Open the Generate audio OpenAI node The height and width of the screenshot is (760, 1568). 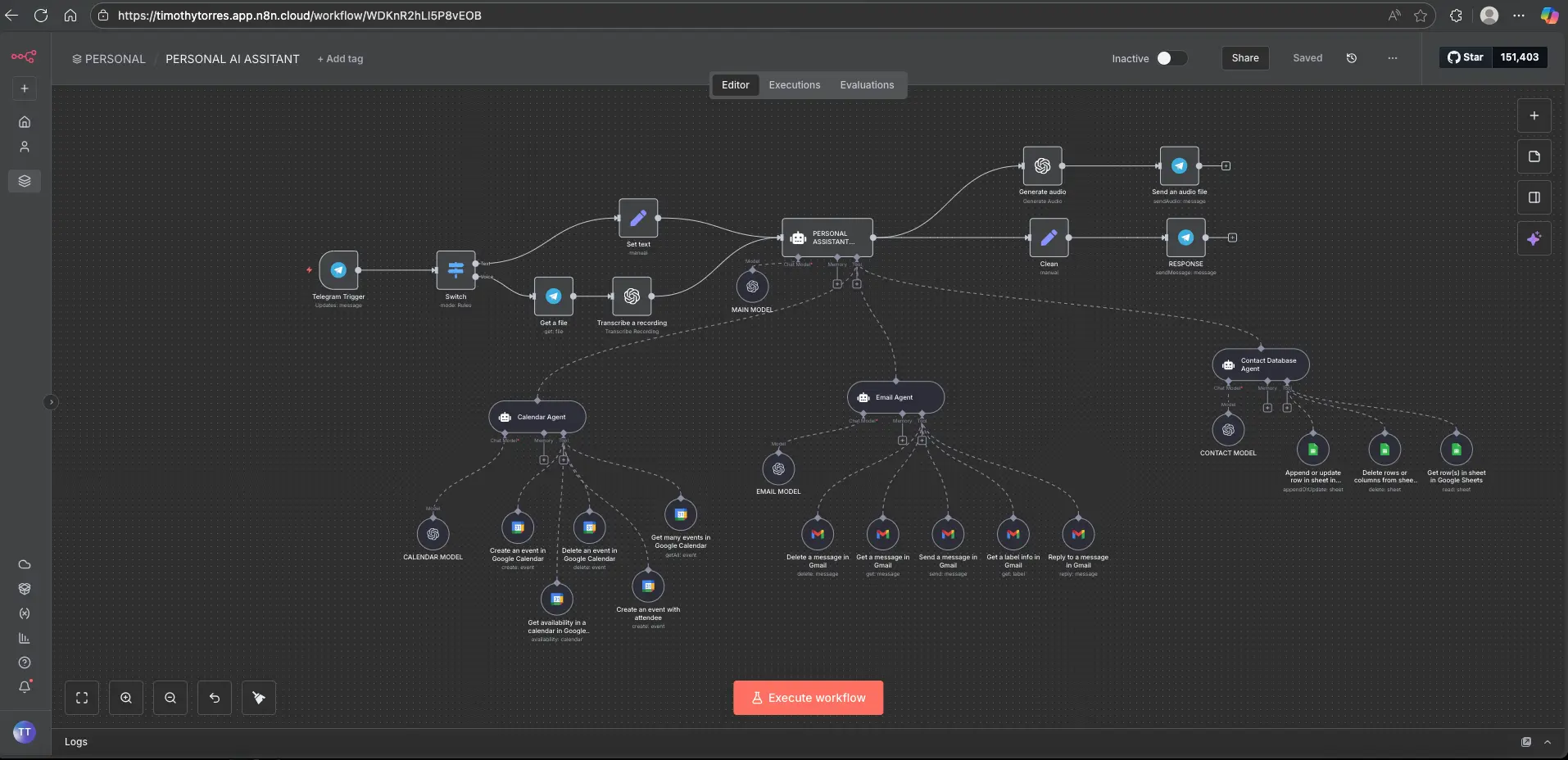(x=1042, y=166)
